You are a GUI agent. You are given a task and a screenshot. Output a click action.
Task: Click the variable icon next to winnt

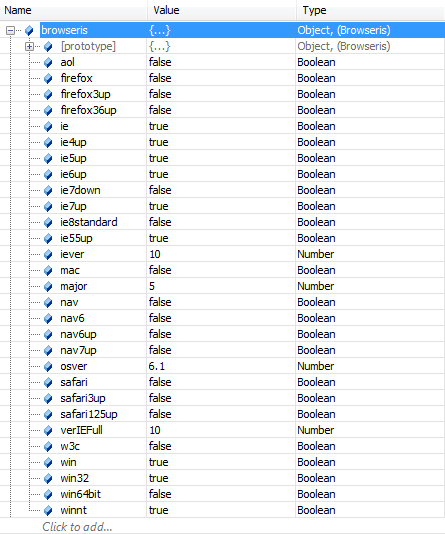(x=48, y=511)
